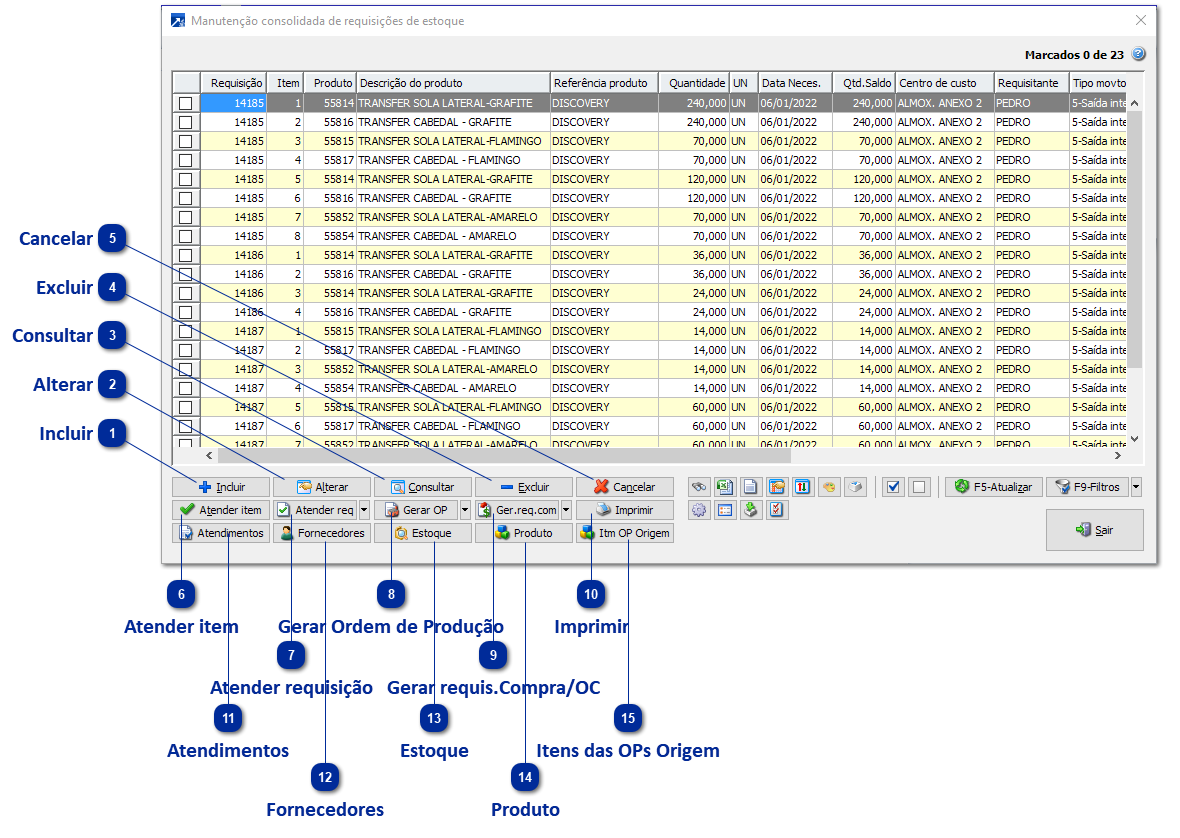This screenshot has height=838, width=1180.
Task: Tick the checkbox in the first grid row
Action: point(185,103)
